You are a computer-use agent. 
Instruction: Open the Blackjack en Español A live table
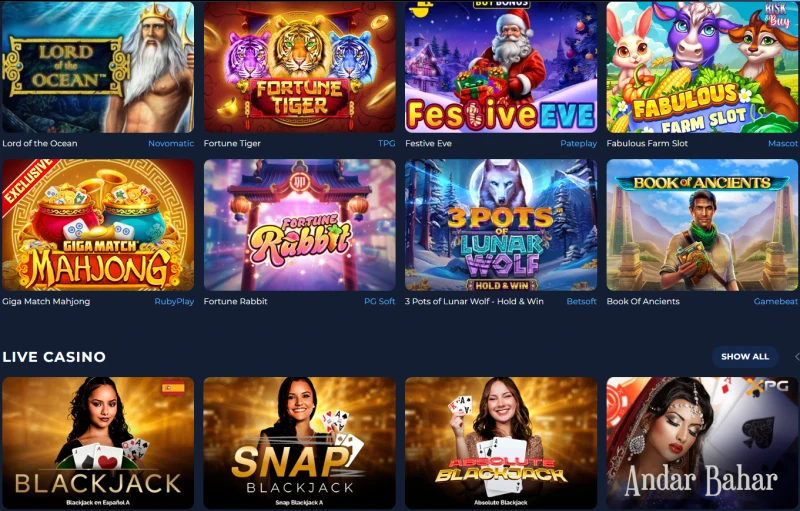[x=98, y=443]
